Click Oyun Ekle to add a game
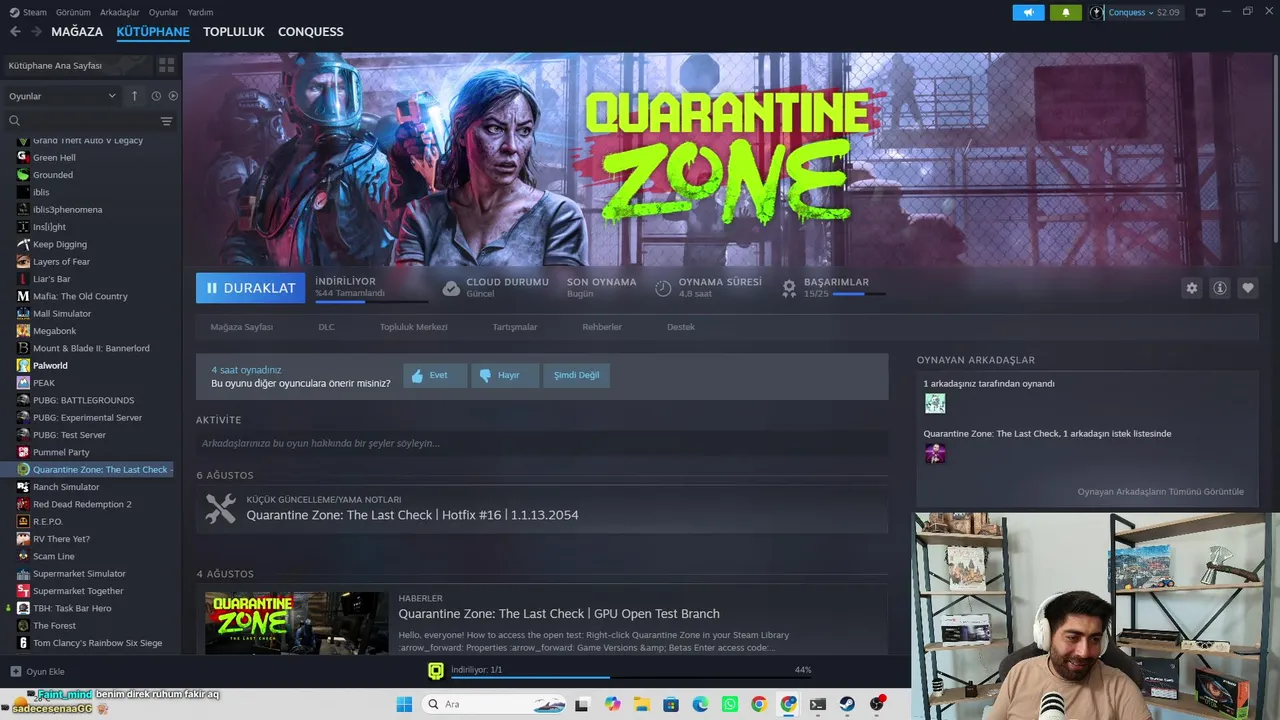Image resolution: width=1280 pixels, height=720 pixels. (37, 672)
